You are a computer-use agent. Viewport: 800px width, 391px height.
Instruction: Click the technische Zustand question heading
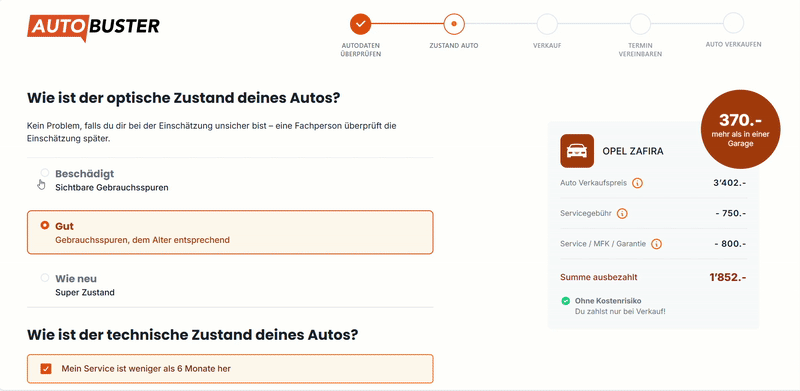pos(192,335)
